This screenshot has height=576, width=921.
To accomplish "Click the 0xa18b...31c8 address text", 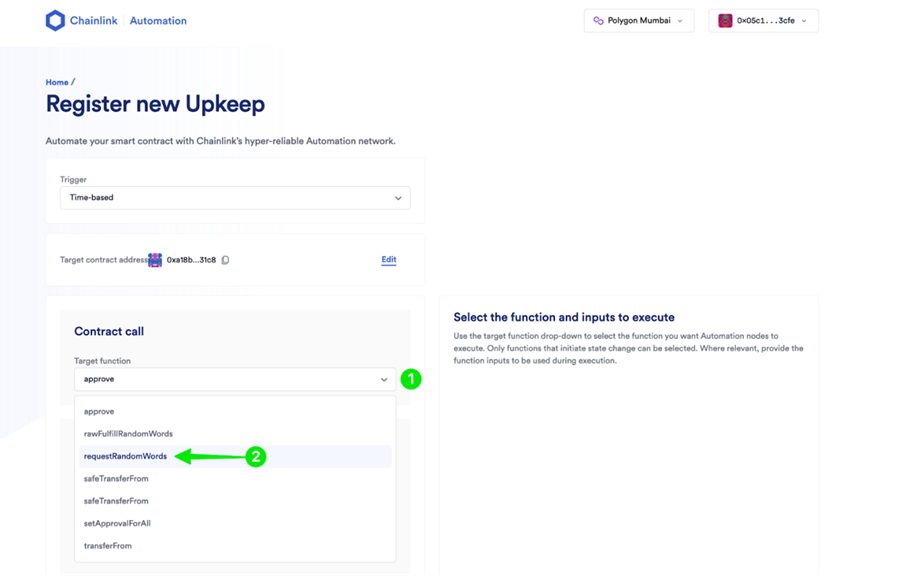I will click(191, 260).
